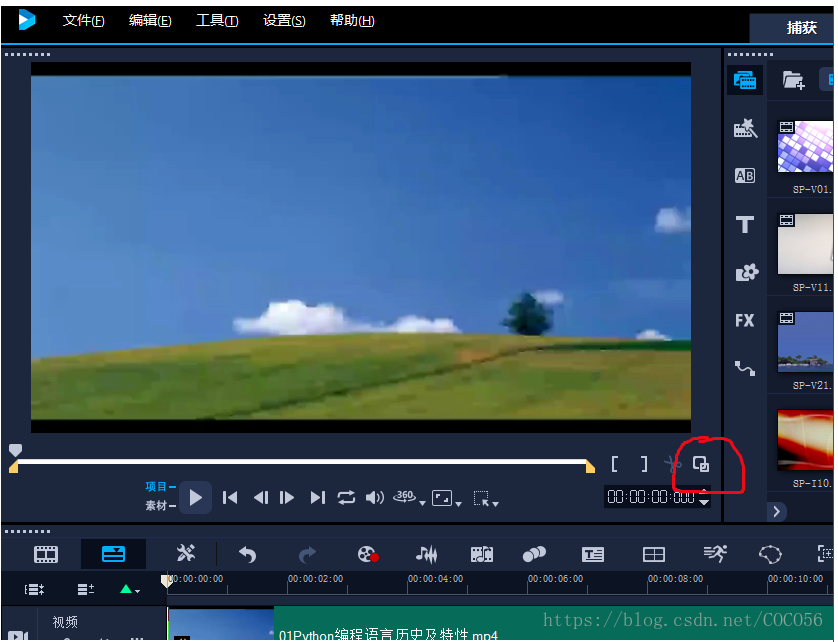Open the record/capture option

[368, 554]
